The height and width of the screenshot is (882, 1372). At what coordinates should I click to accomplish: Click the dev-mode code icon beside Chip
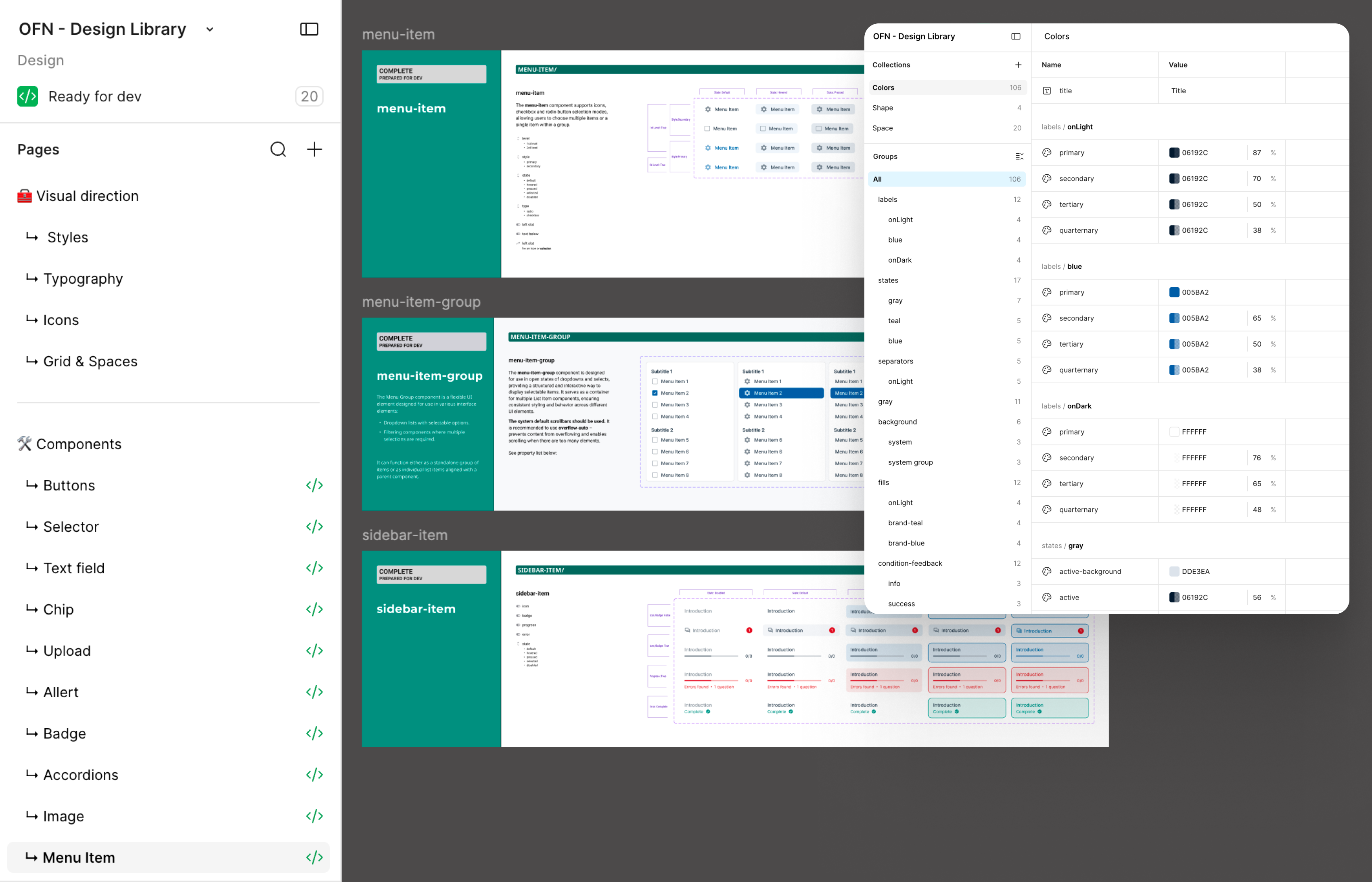point(314,609)
